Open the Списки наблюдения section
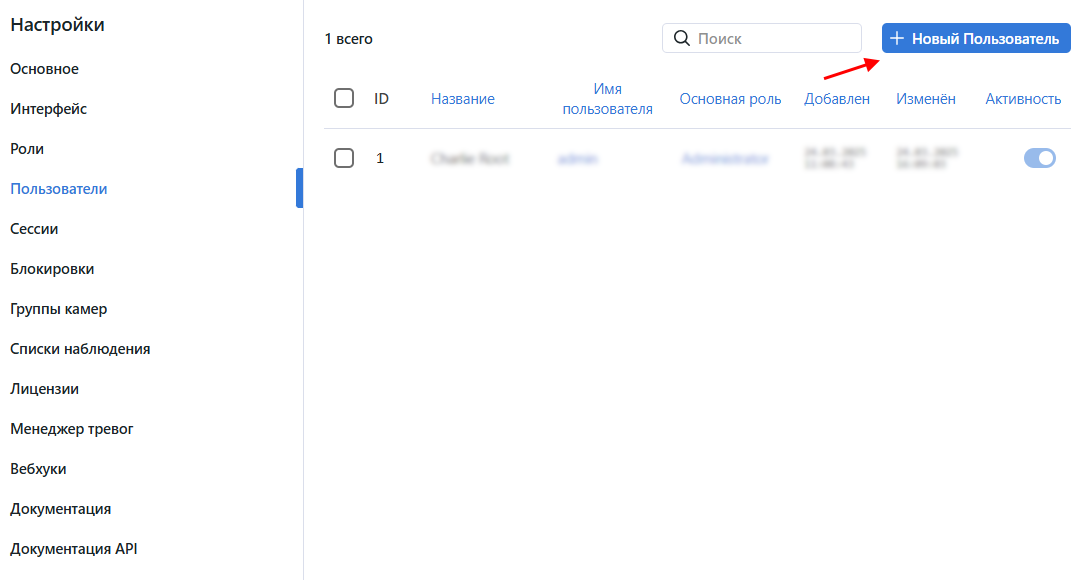 click(80, 348)
